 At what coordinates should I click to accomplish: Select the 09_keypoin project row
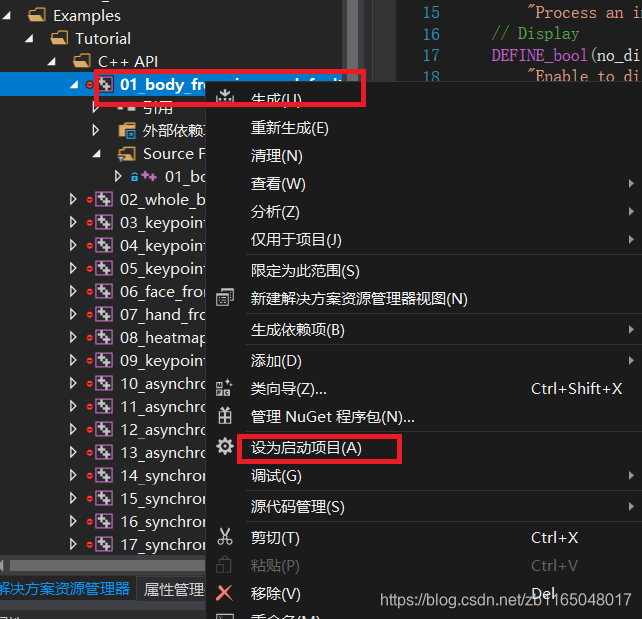click(102, 360)
